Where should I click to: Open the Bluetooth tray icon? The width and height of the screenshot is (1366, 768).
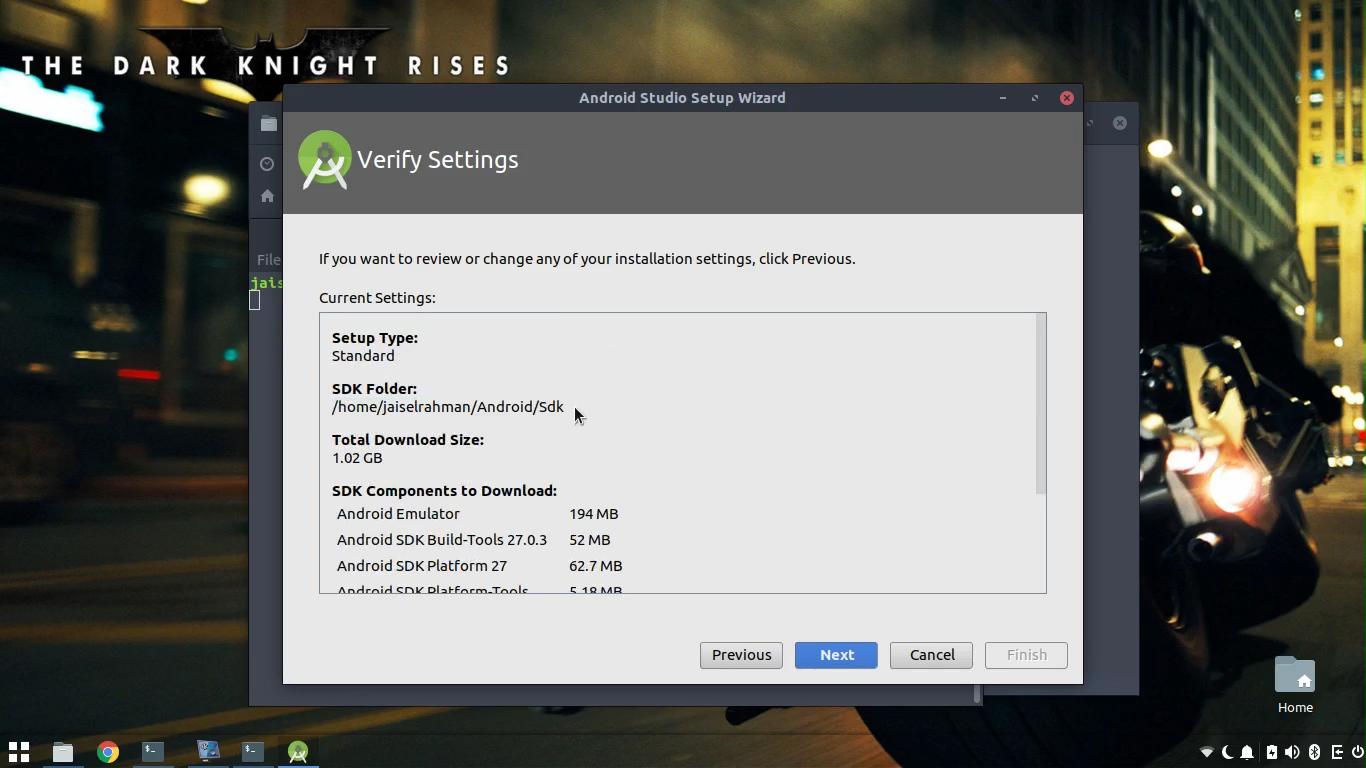(x=1315, y=752)
